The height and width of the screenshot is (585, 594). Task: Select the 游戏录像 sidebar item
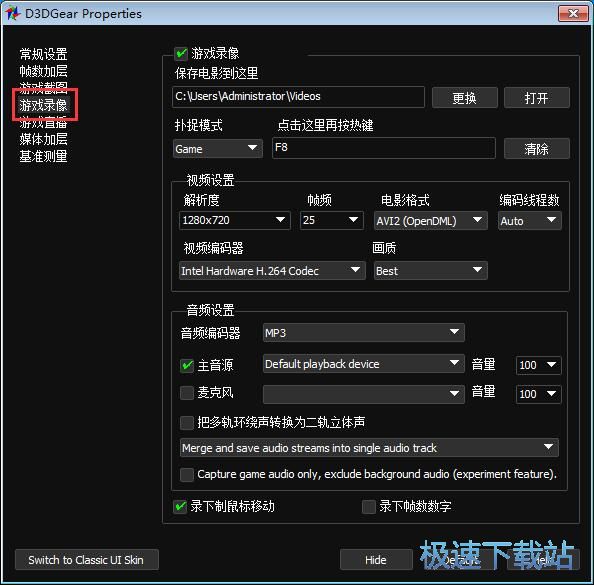click(x=43, y=105)
